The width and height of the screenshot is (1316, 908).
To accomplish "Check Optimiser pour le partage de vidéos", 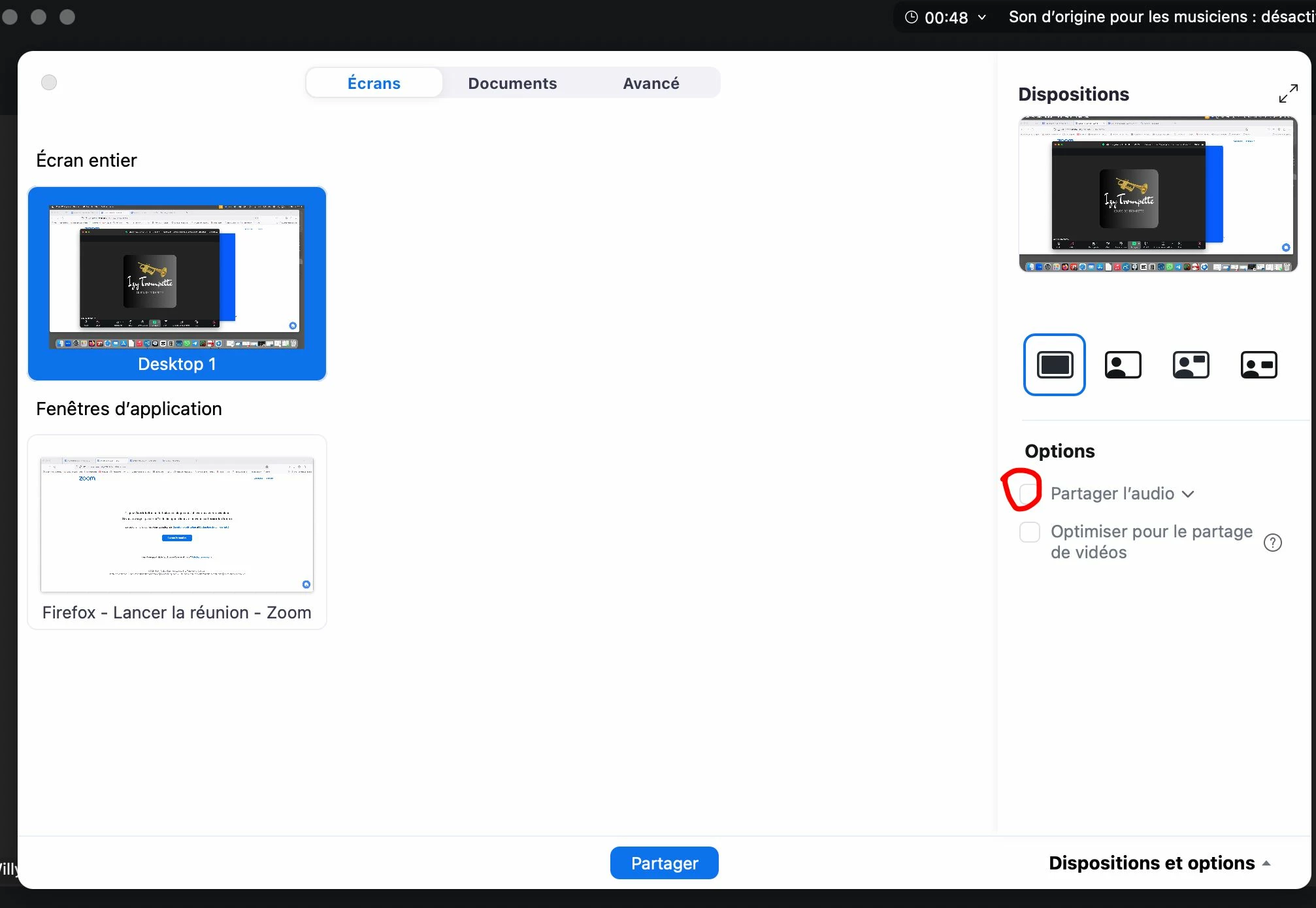I will (x=1030, y=532).
